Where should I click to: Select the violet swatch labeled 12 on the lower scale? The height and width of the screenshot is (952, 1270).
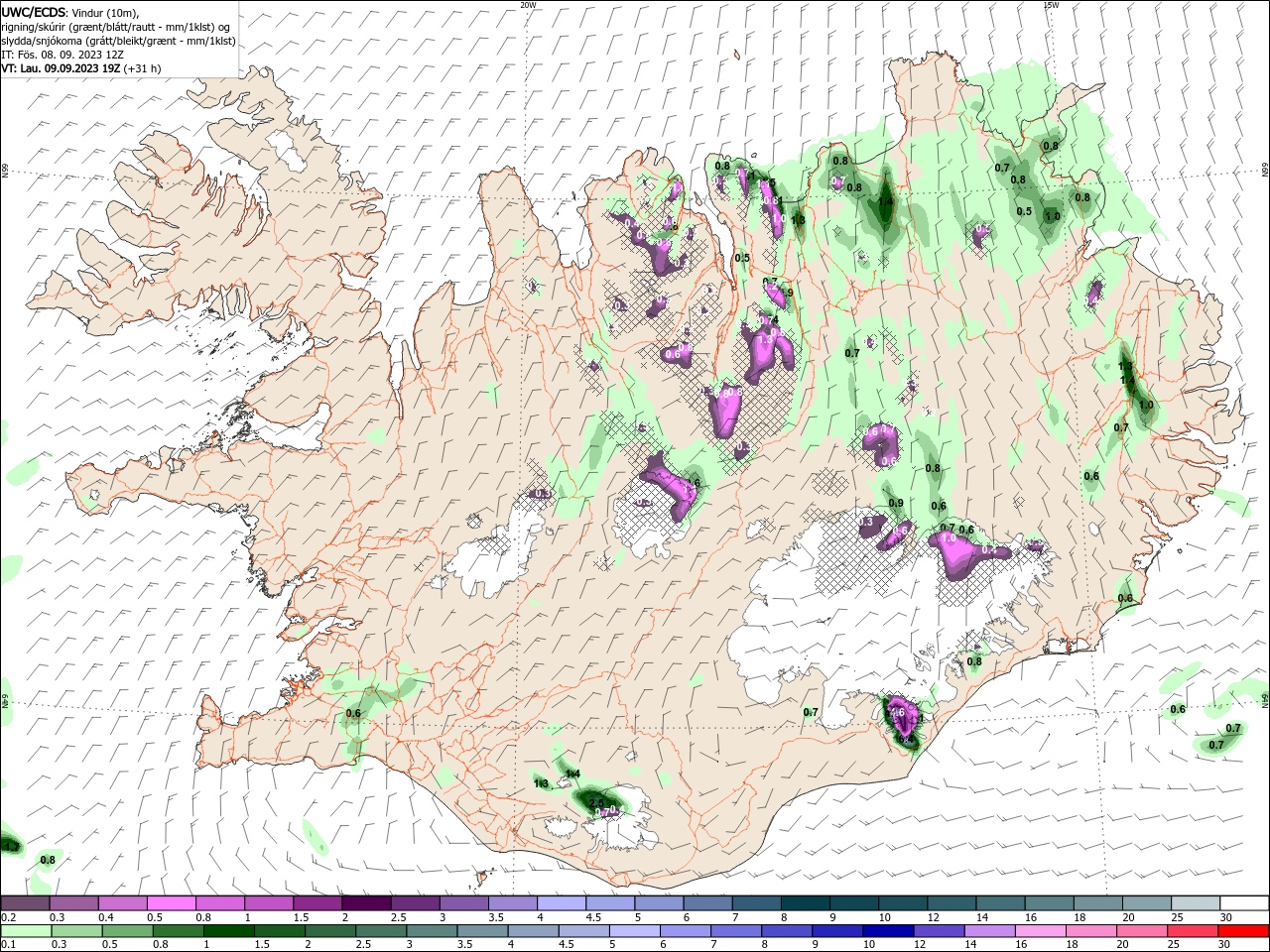tap(939, 931)
